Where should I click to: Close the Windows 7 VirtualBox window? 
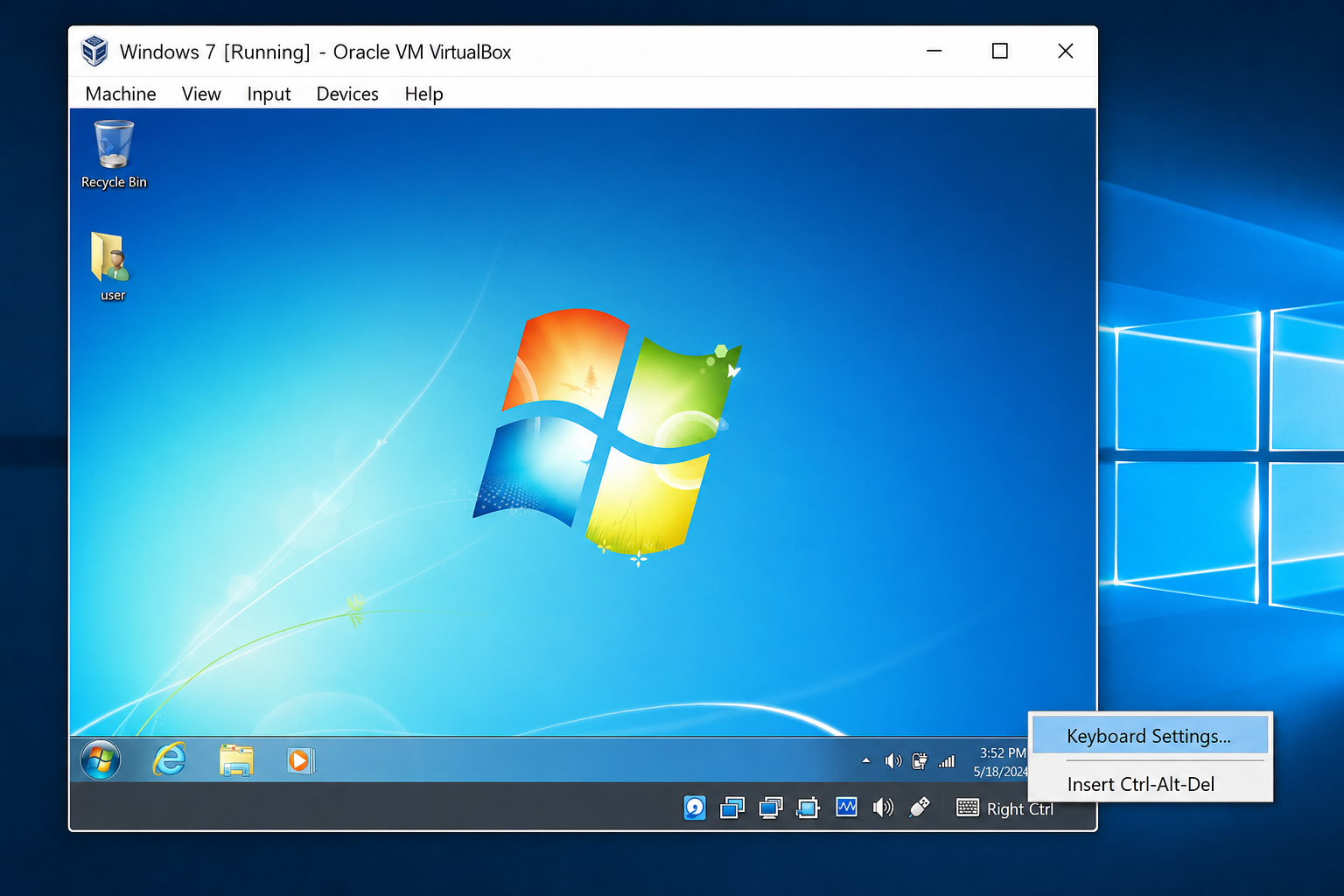click(x=1066, y=51)
